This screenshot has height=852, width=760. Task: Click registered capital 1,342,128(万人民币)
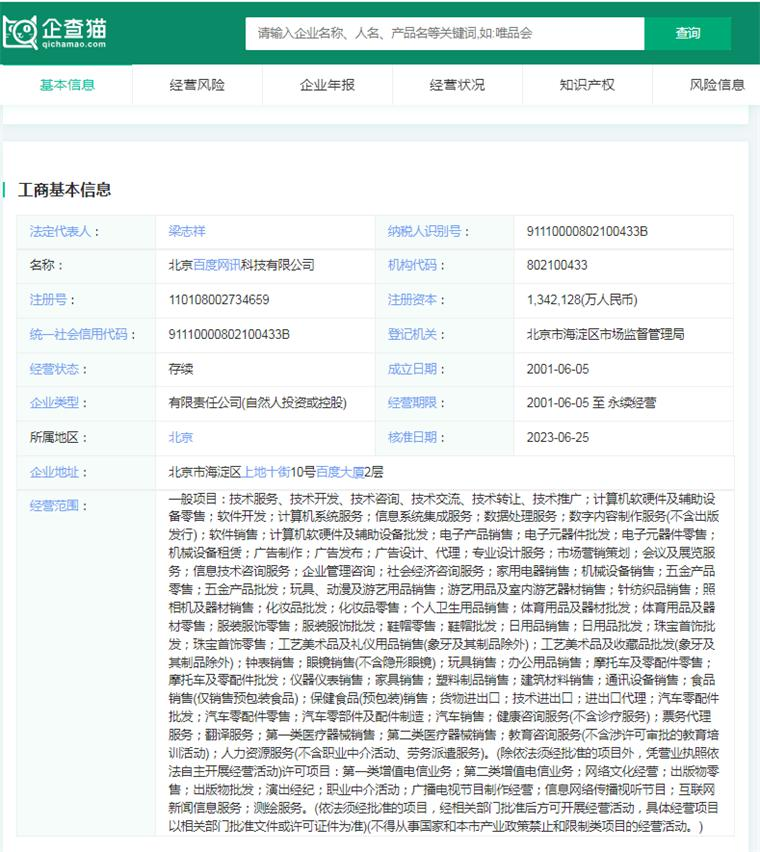click(582, 299)
